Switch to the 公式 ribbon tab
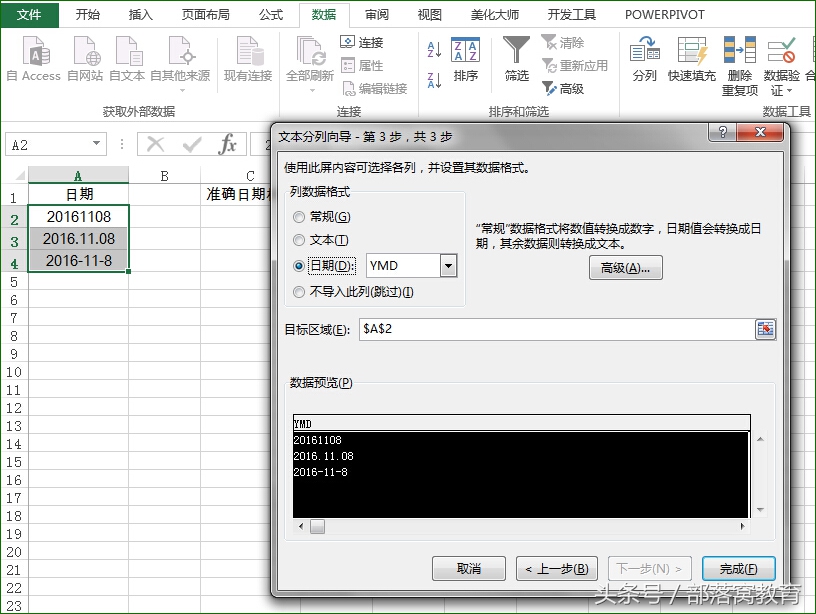Viewport: 816px width, 614px height. click(x=271, y=15)
